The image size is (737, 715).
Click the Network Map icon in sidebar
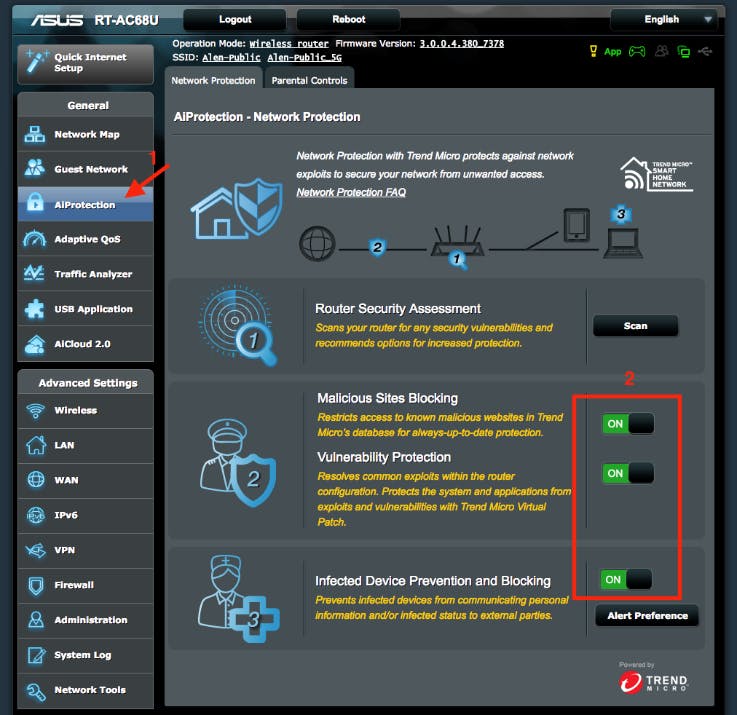click(34, 134)
